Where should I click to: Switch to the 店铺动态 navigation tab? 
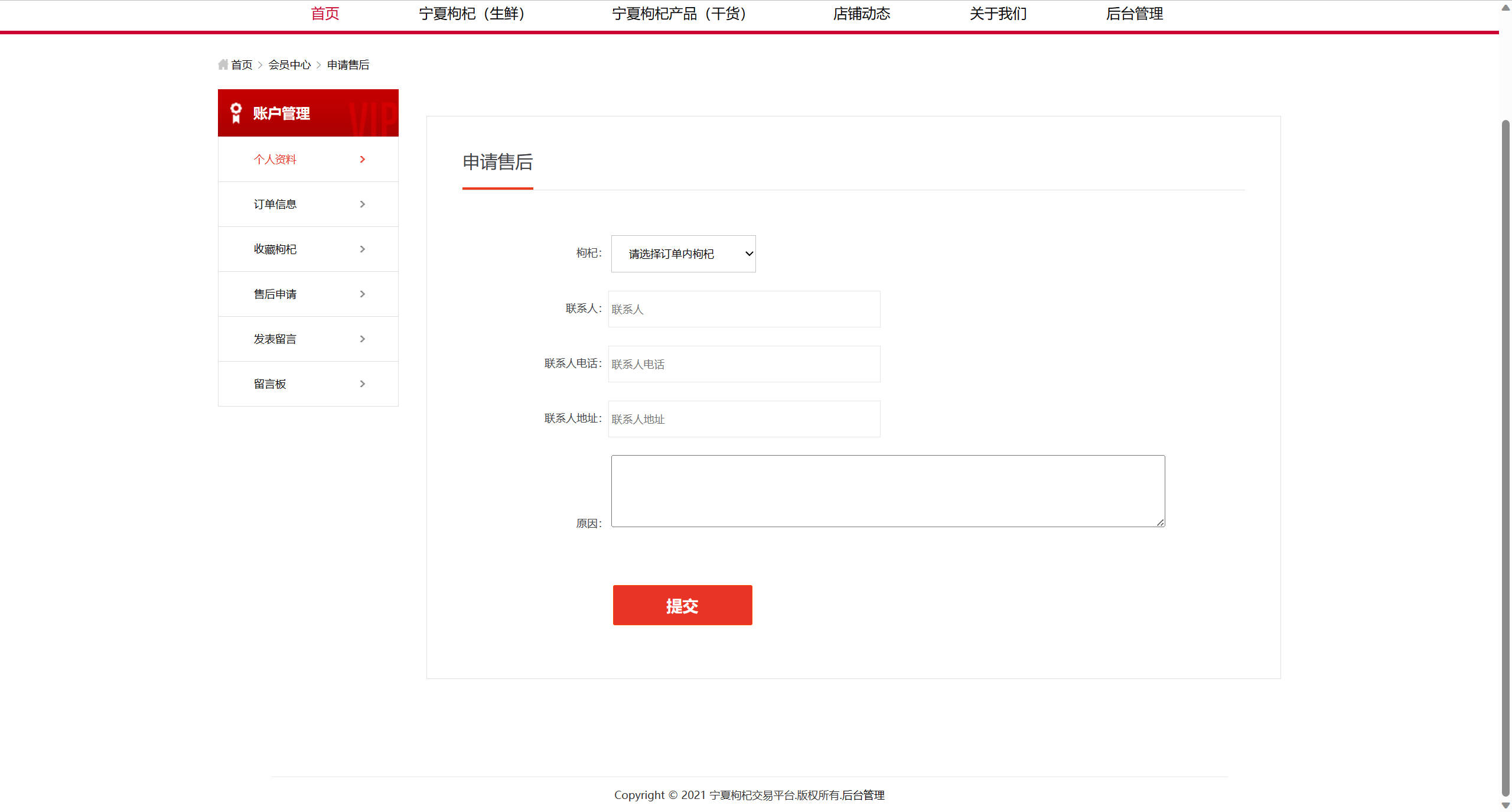coord(862,14)
